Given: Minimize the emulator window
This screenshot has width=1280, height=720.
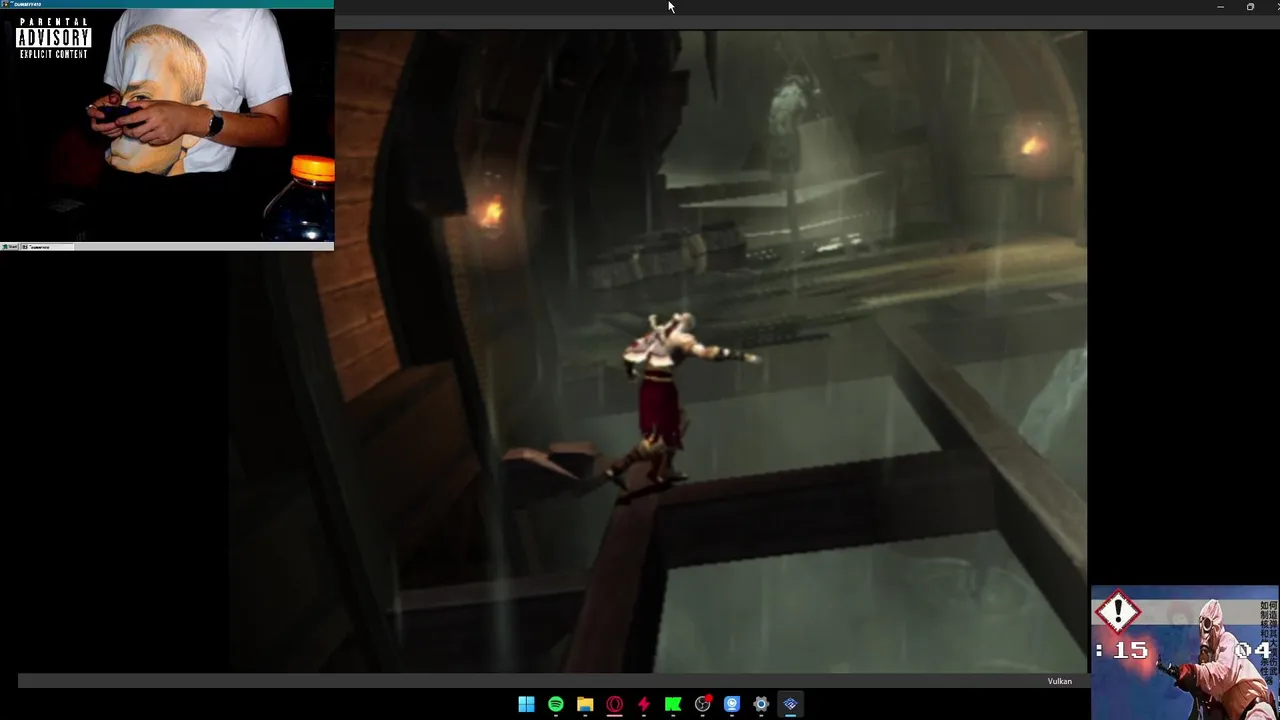Looking at the screenshot, I should [1220, 7].
